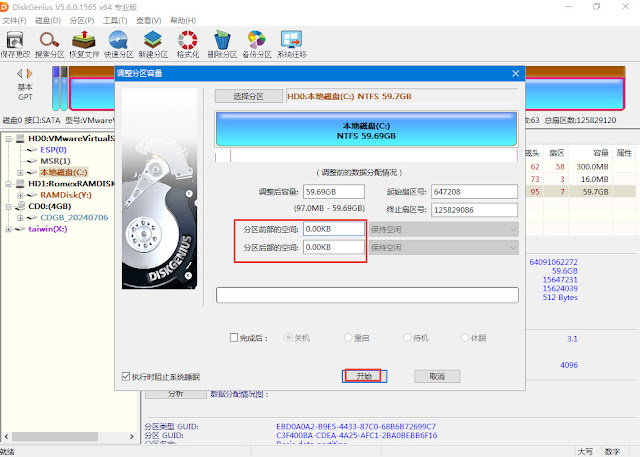This screenshot has width=640, height=457.
Task: Select the 待机 standby radio option
Action: (x=407, y=337)
